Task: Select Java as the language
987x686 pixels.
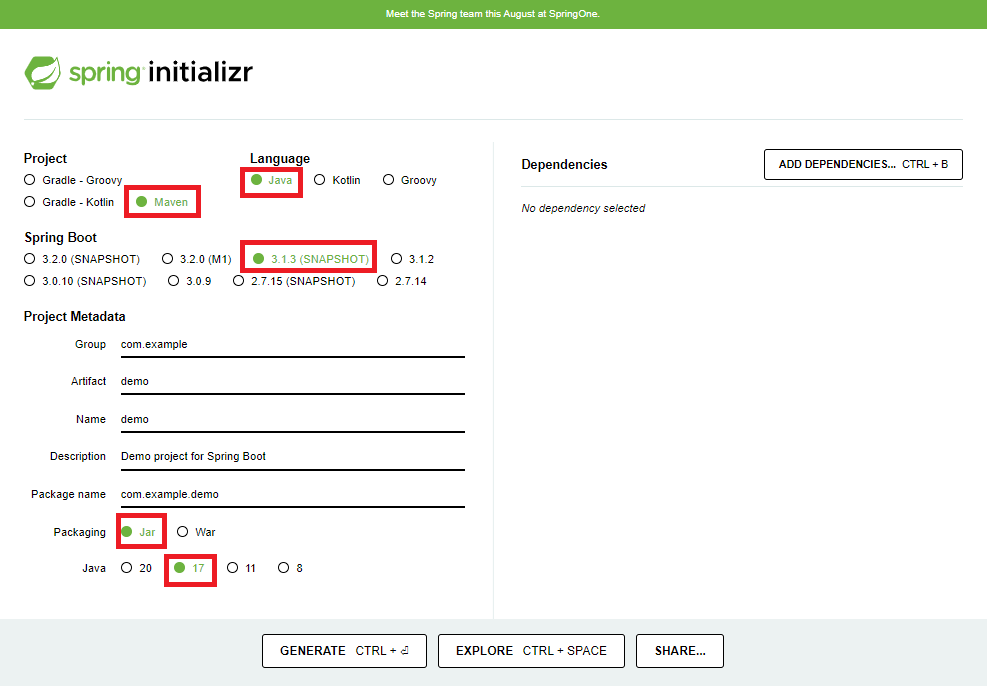Action: pos(272,180)
